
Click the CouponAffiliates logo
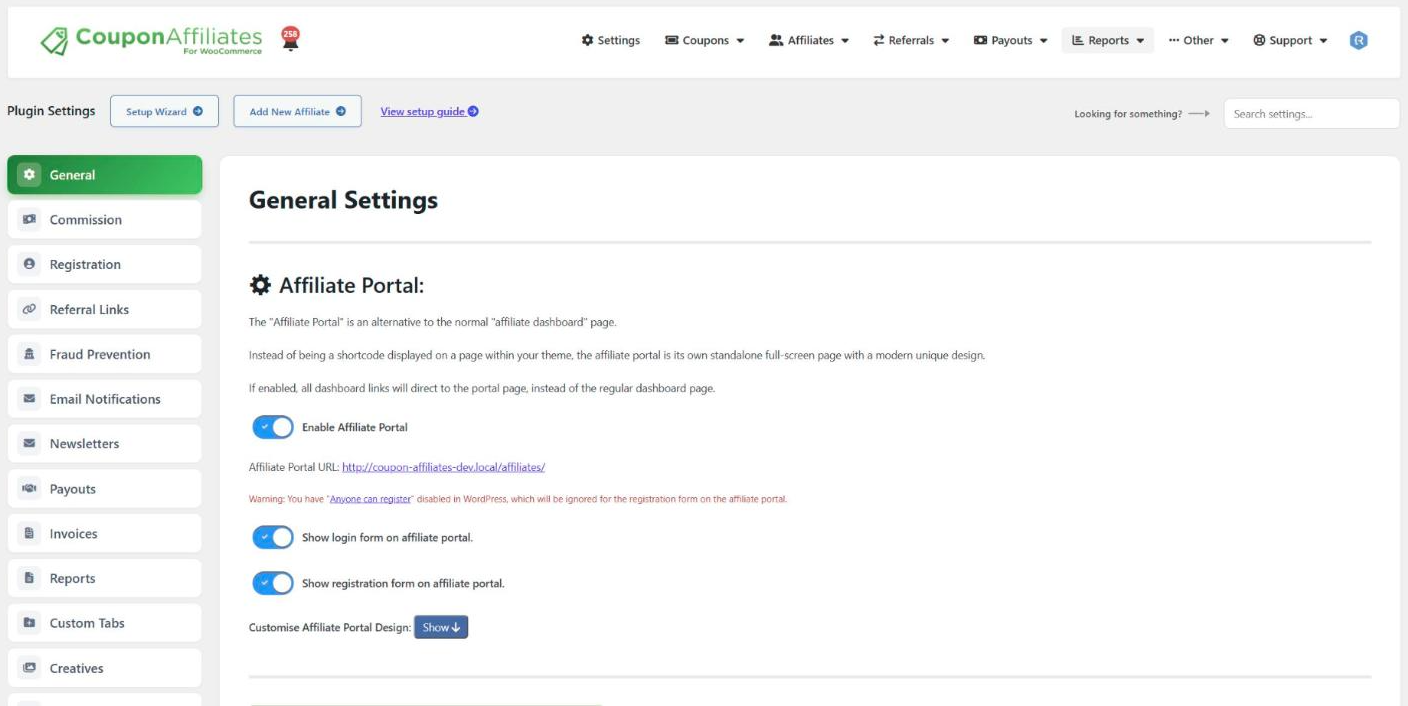(152, 40)
